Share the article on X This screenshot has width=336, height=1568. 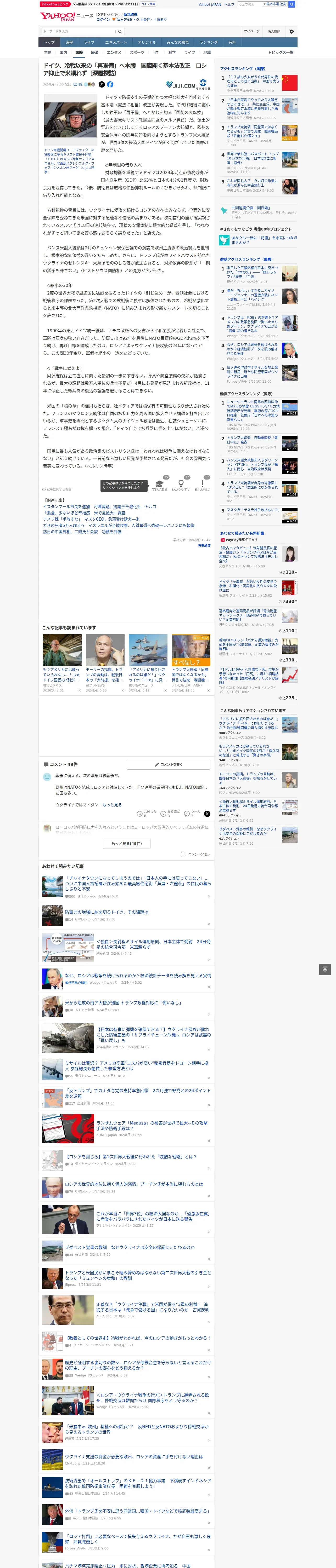click(102, 85)
